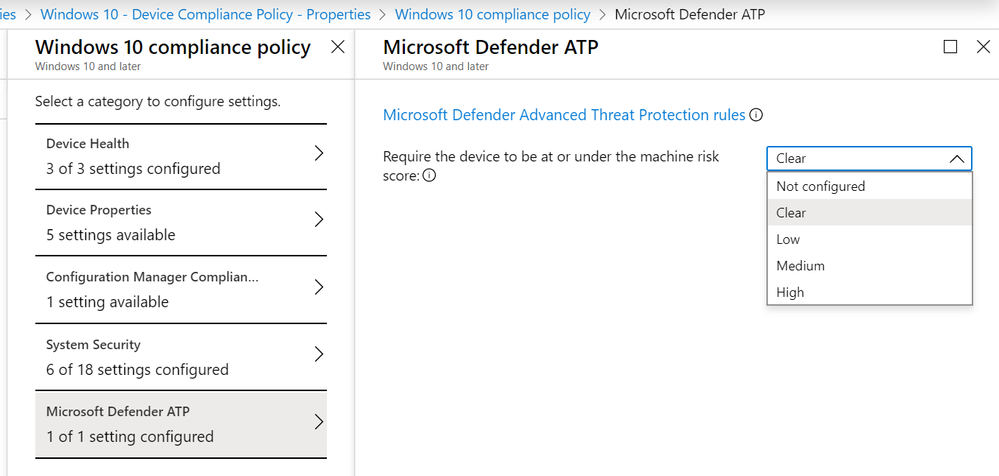The width and height of the screenshot is (999, 476).
Task: Expand chevron on Device Properties row
Action: [x=319, y=220]
